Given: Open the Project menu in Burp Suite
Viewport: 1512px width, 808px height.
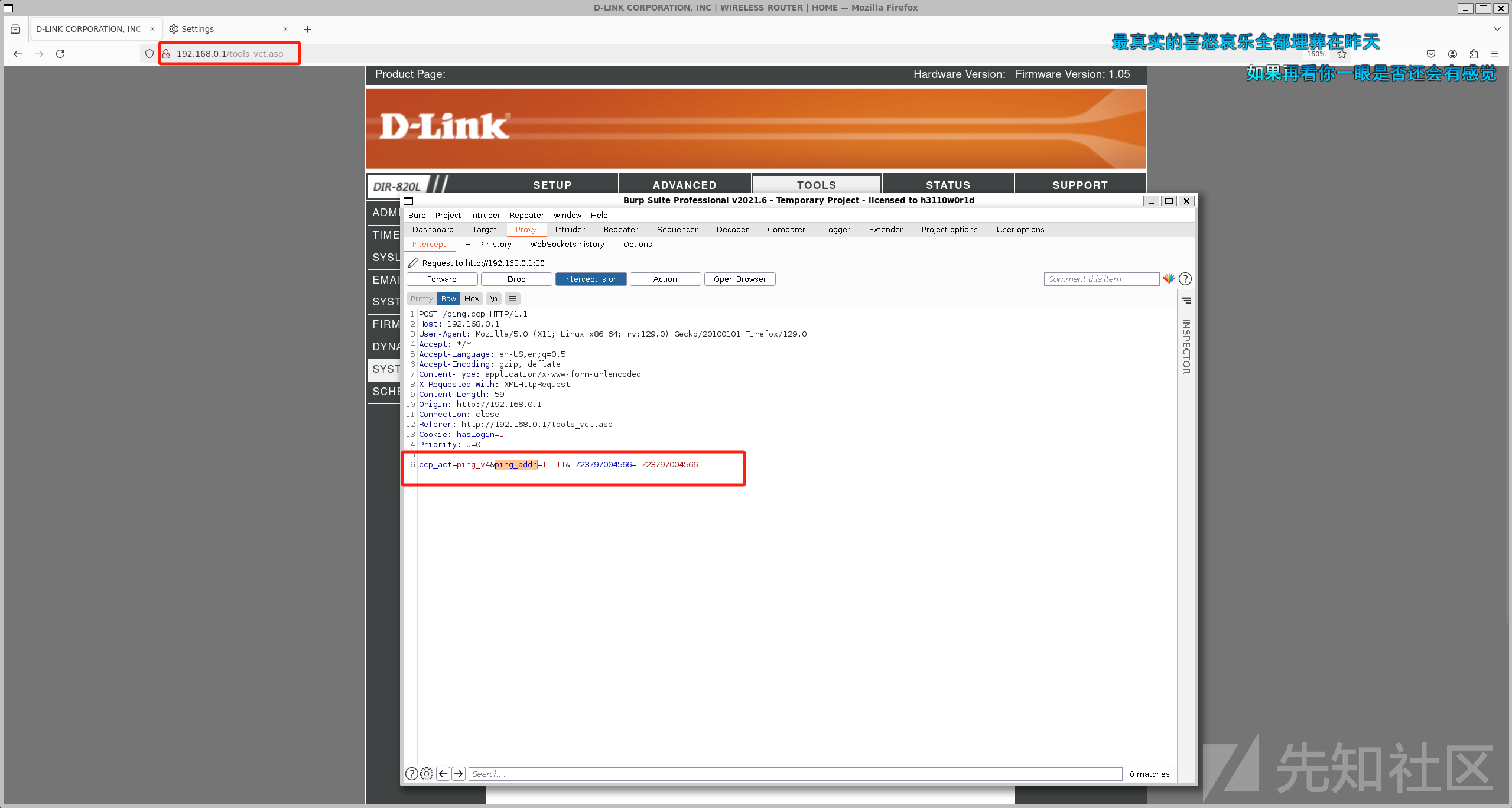Looking at the screenshot, I should (448, 215).
